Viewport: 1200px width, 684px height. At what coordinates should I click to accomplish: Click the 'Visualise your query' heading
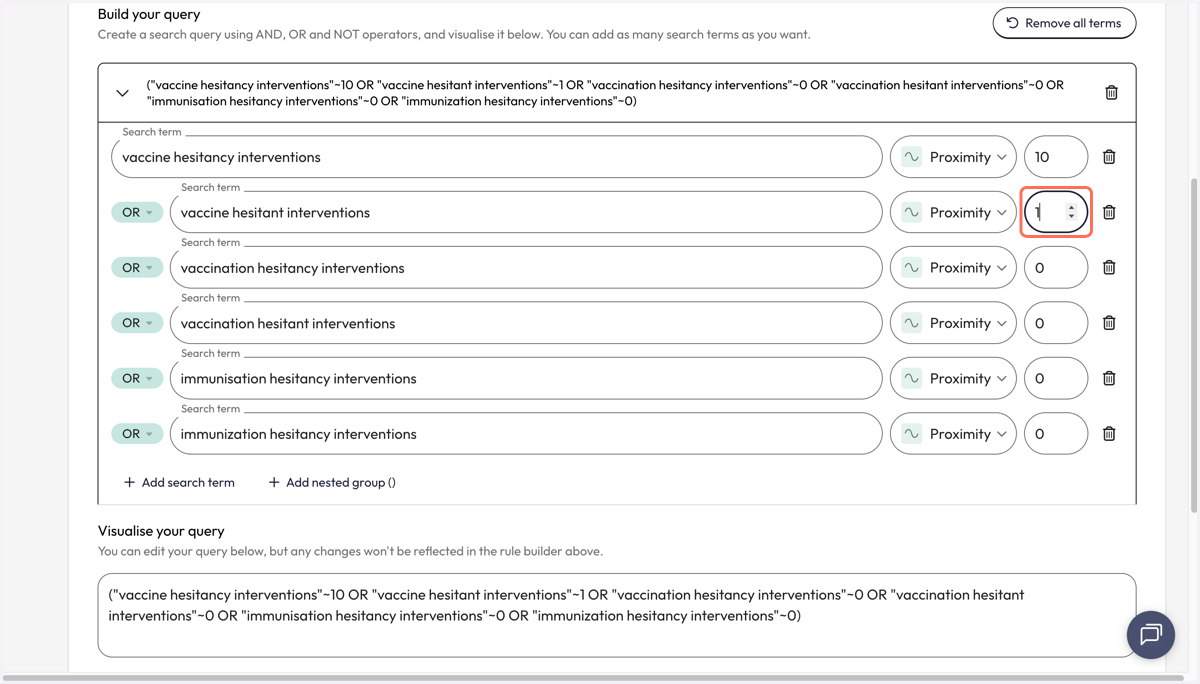point(161,531)
